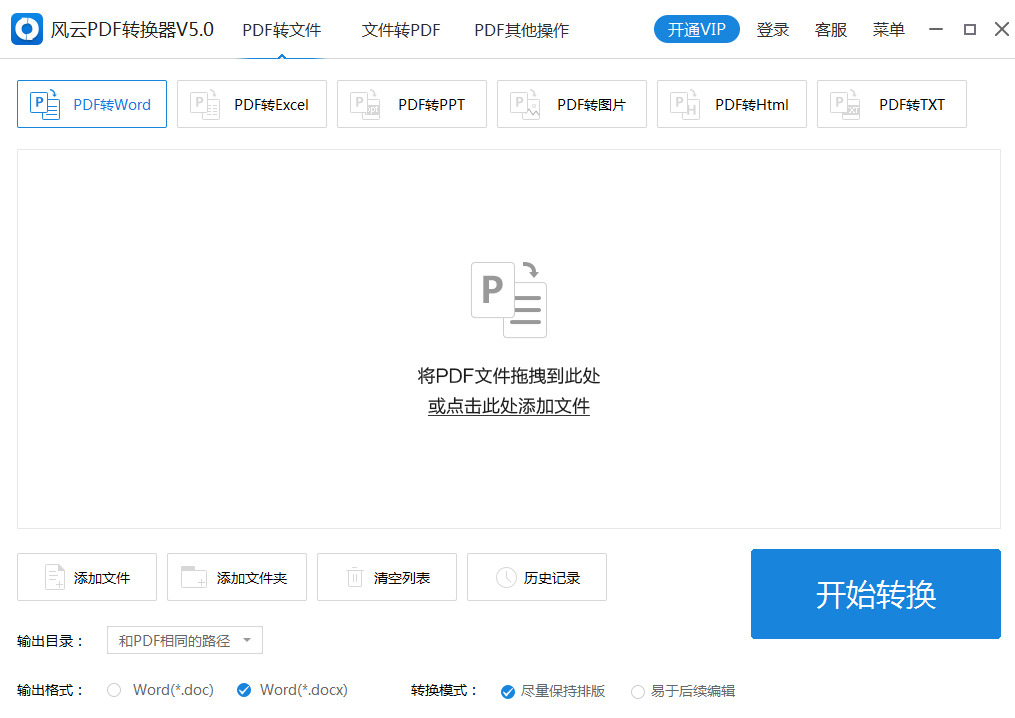The width and height of the screenshot is (1015, 718).
Task: Maximize the converter window
Action: tap(970, 29)
